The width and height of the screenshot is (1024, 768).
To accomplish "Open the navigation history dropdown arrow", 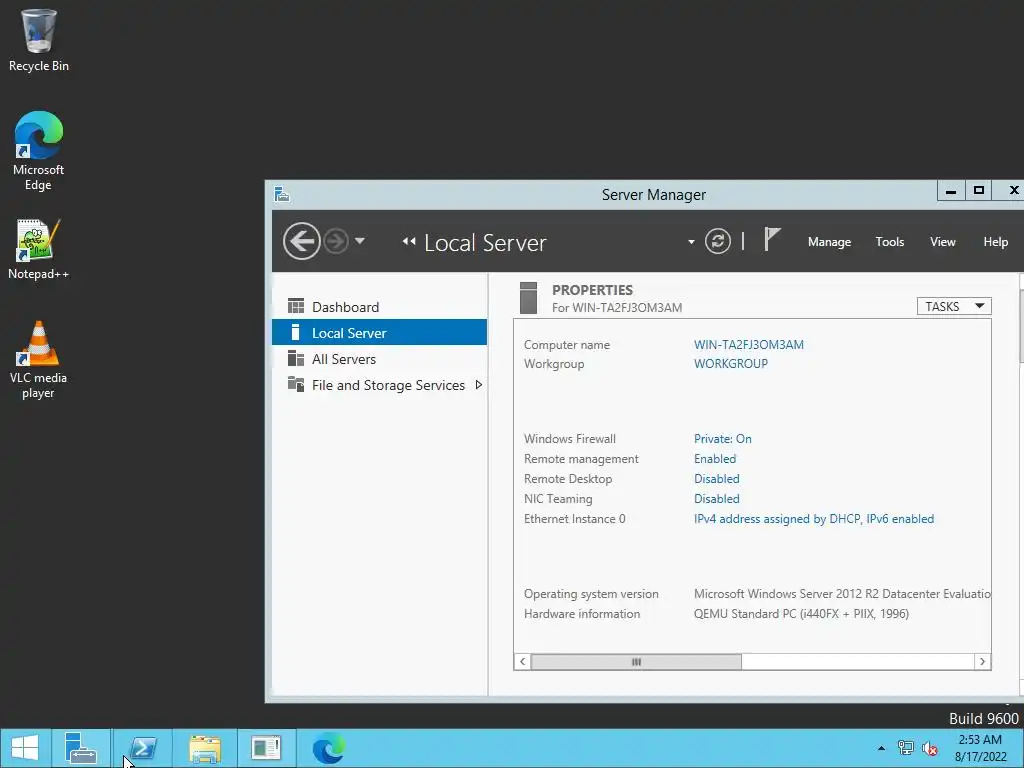I will tap(360, 241).
